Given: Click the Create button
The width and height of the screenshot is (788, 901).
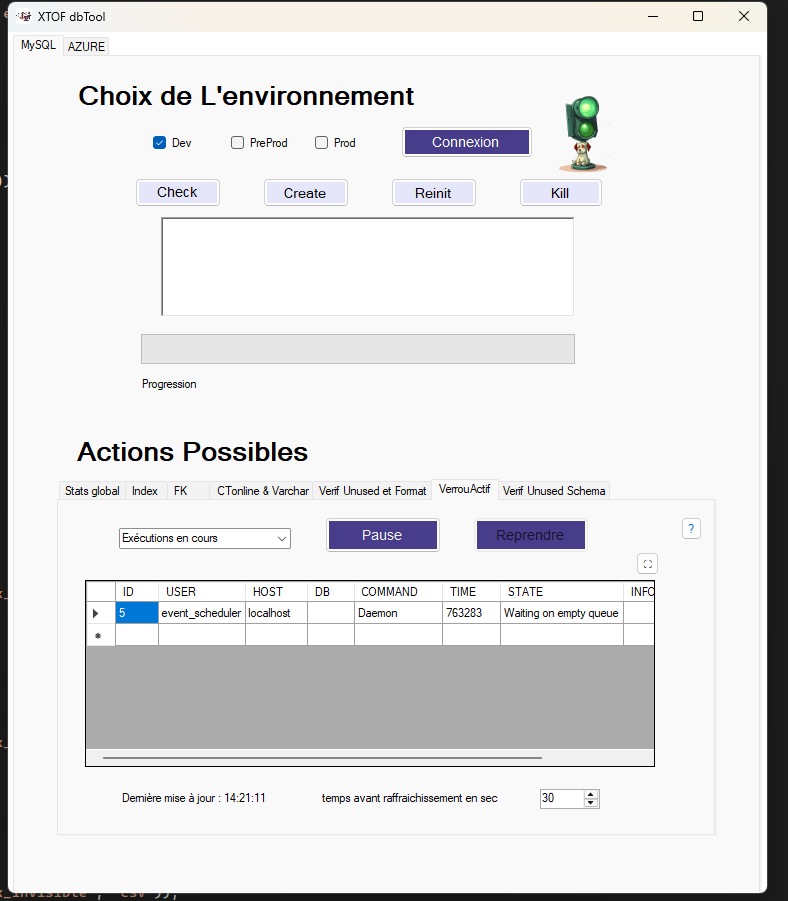Looking at the screenshot, I should pos(305,192).
